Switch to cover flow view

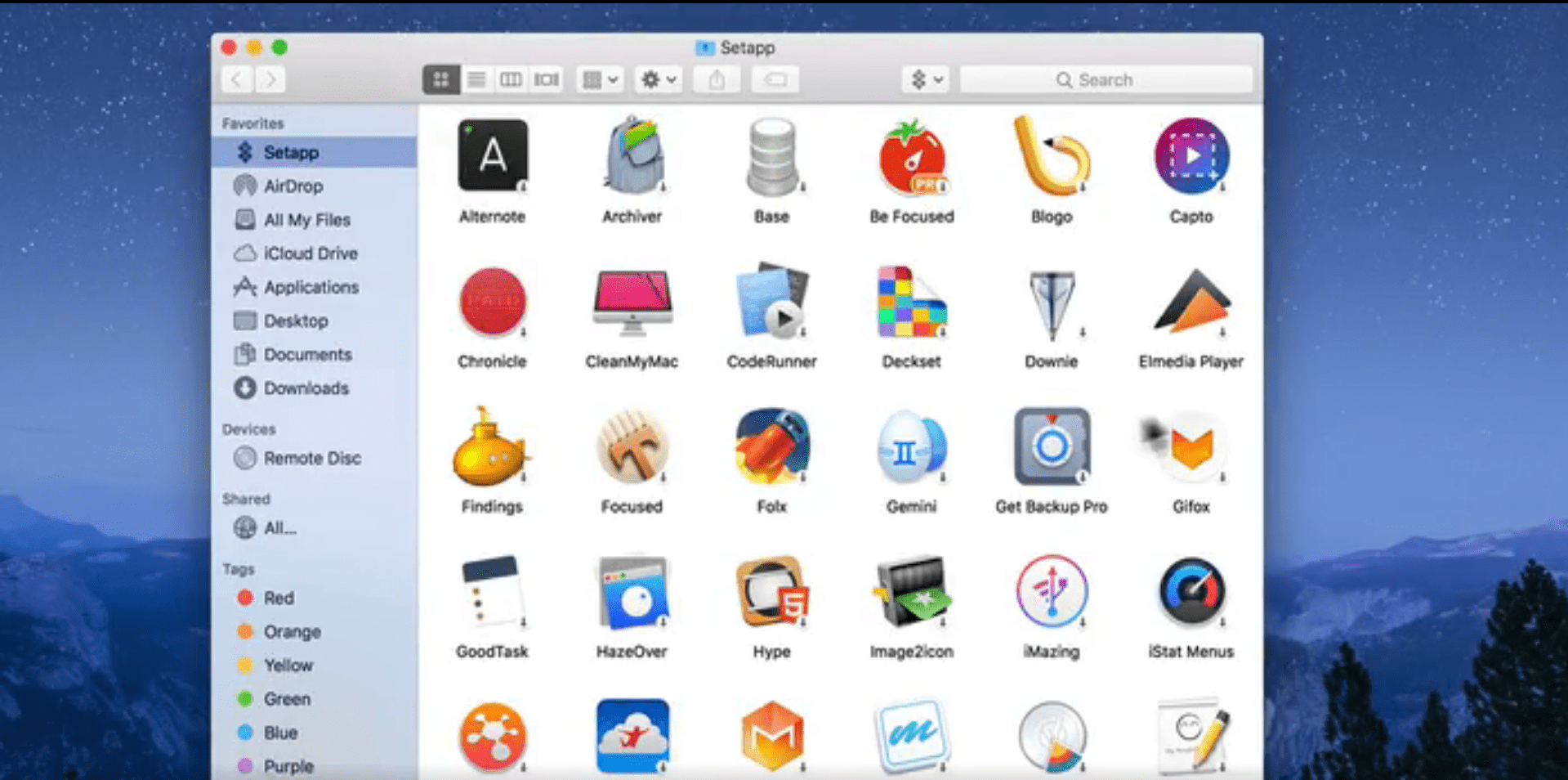[x=547, y=79]
